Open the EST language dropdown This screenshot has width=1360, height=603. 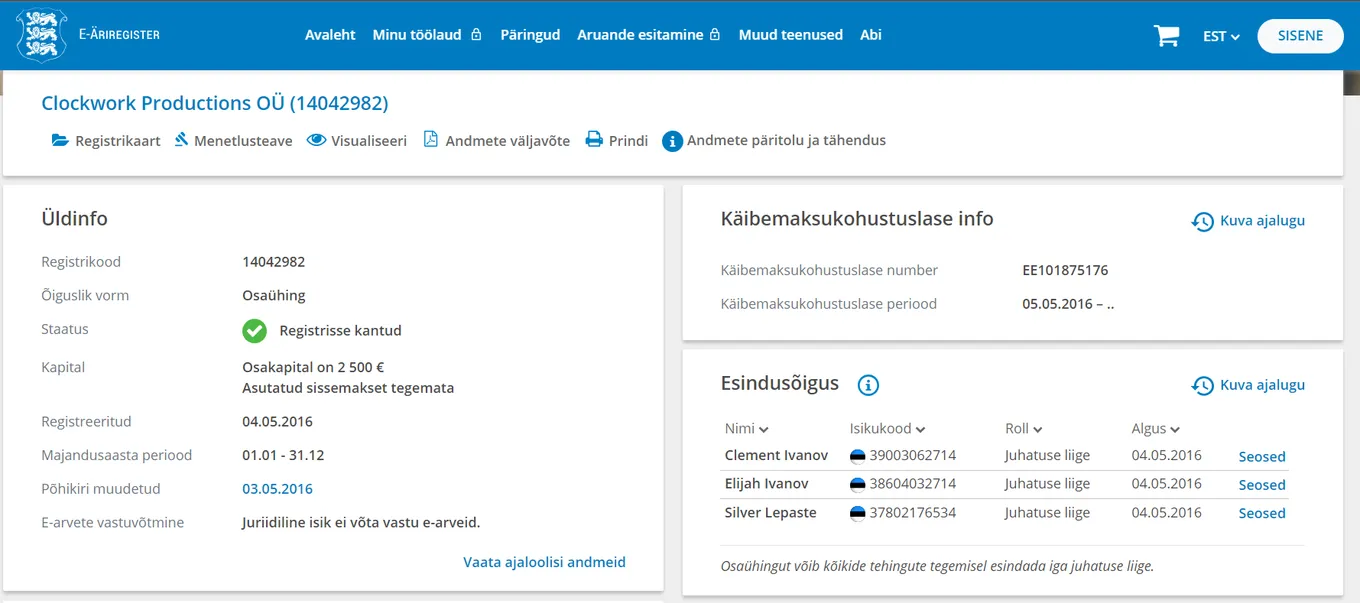pyautogui.click(x=1221, y=36)
